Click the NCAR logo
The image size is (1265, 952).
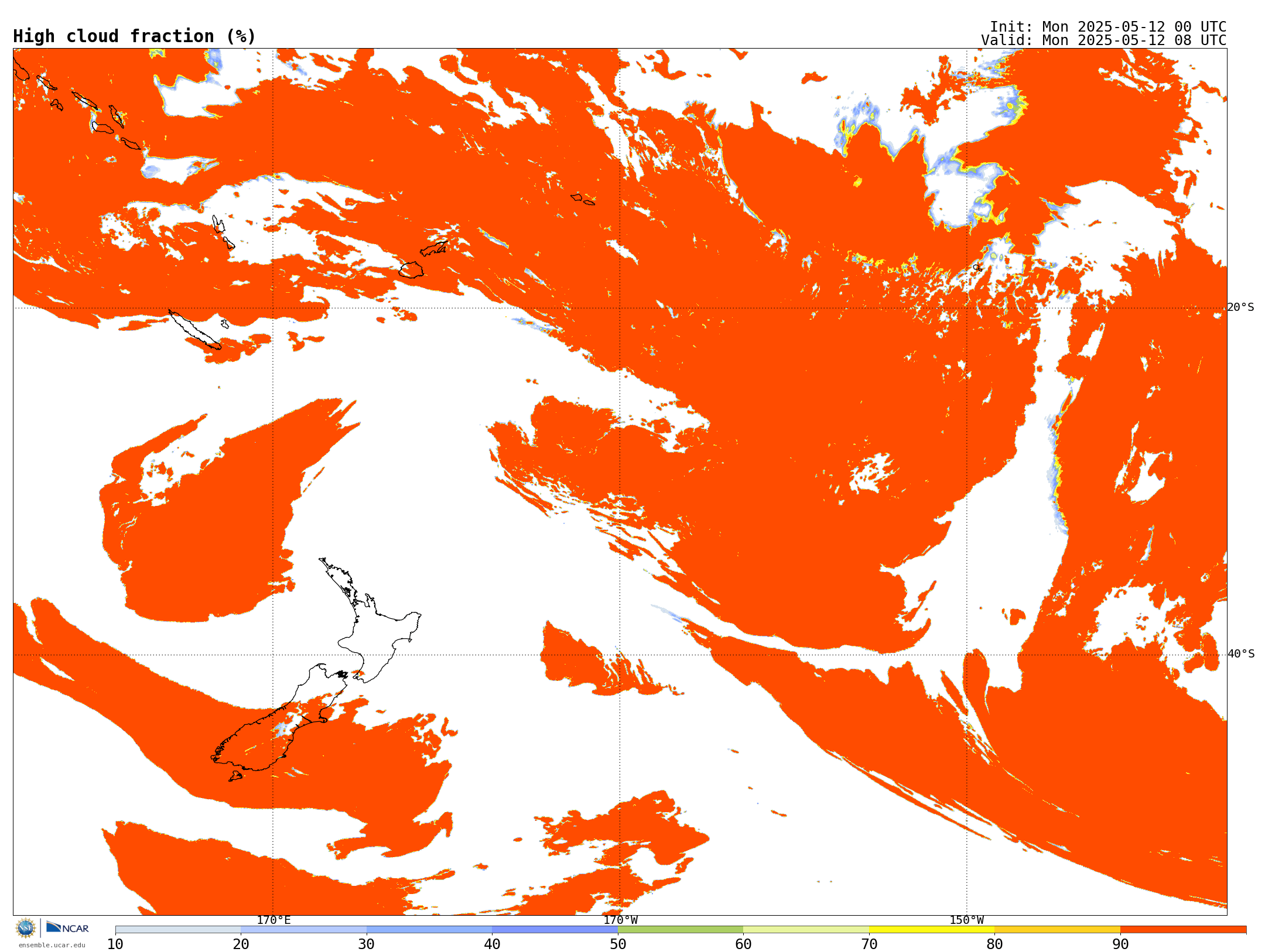67,927
